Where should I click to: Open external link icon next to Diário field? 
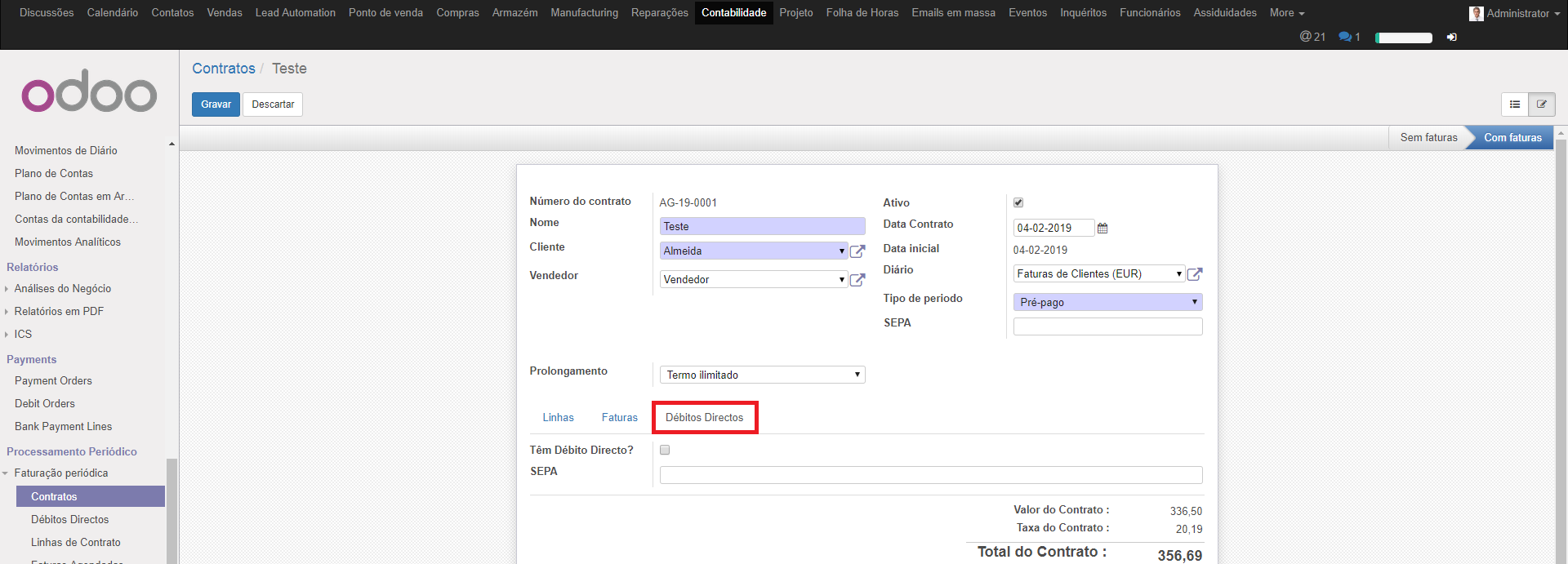(x=1194, y=274)
